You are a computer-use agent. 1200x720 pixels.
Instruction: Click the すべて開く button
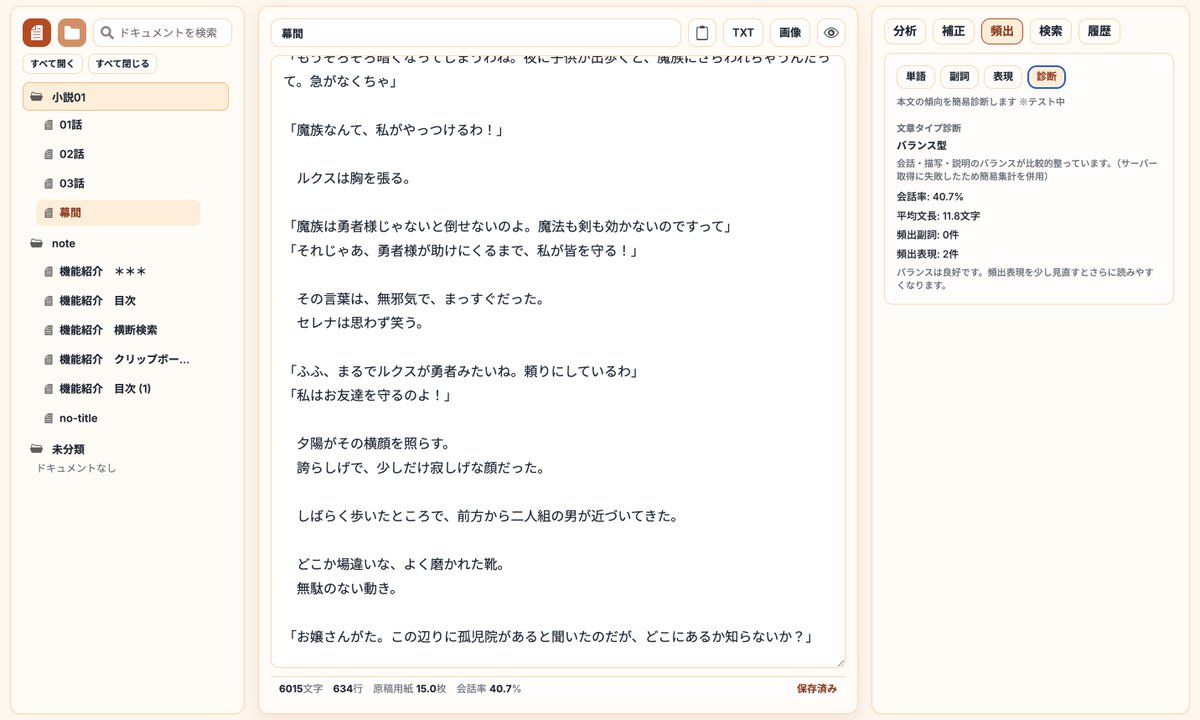52,64
